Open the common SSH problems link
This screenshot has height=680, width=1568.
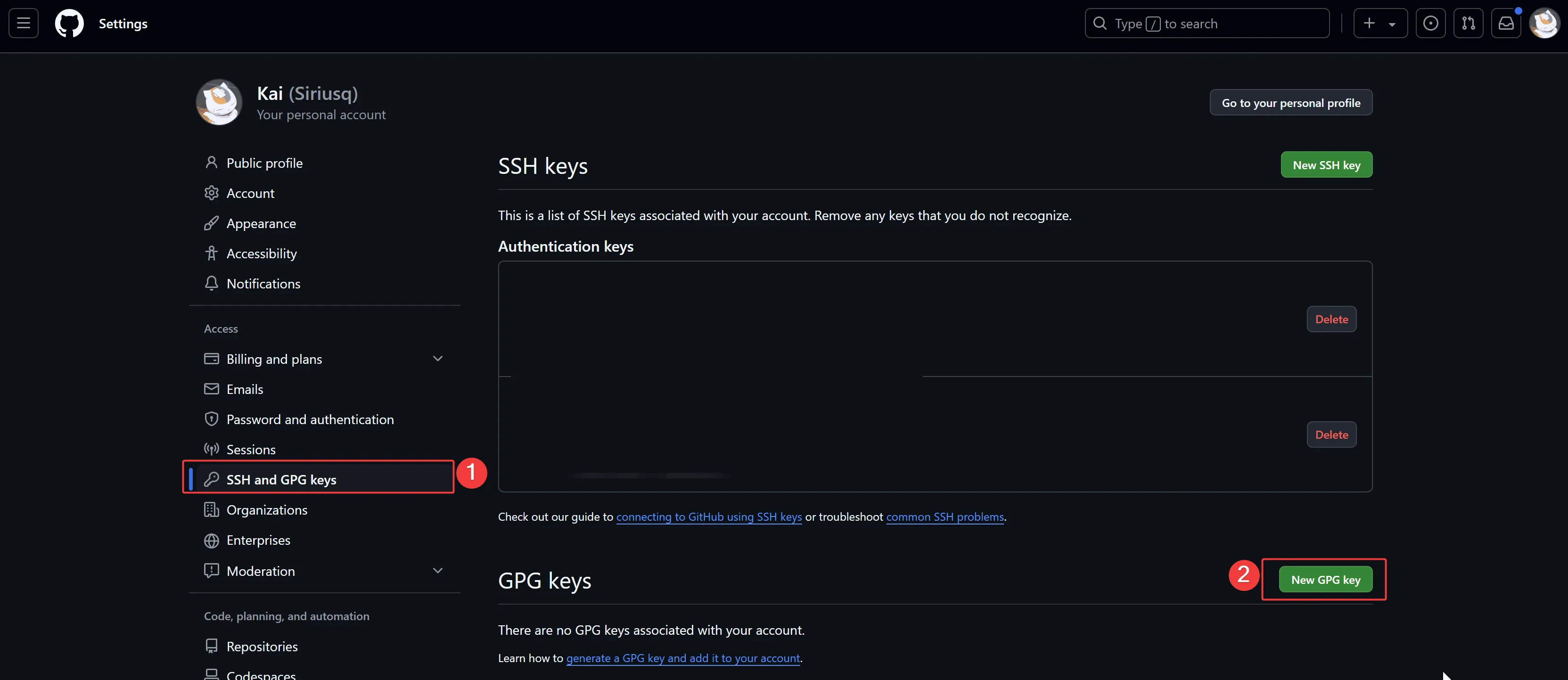point(944,516)
